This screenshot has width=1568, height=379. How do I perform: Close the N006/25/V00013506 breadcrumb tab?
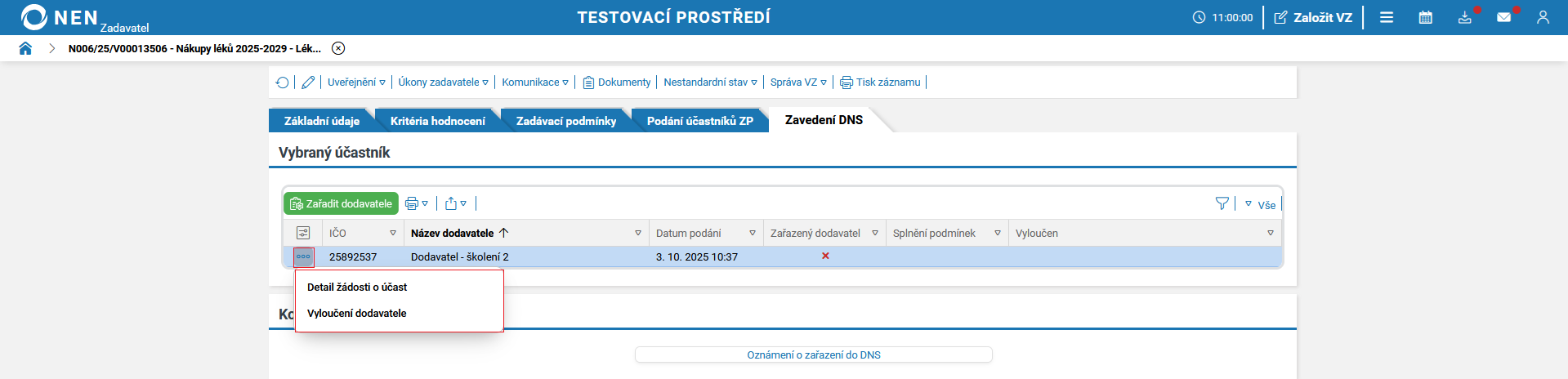(338, 48)
